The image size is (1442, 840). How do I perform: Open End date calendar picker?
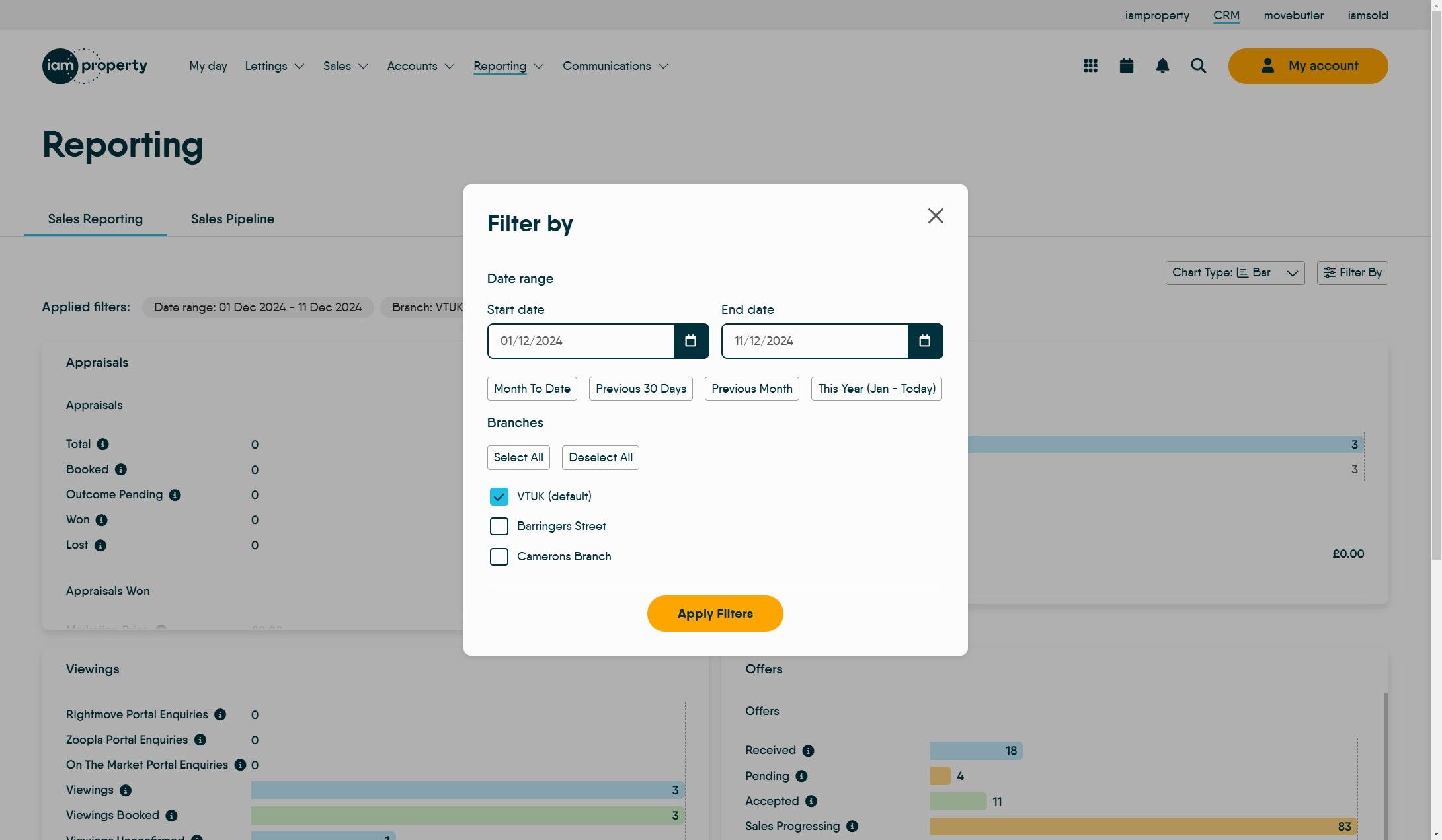[x=925, y=341]
